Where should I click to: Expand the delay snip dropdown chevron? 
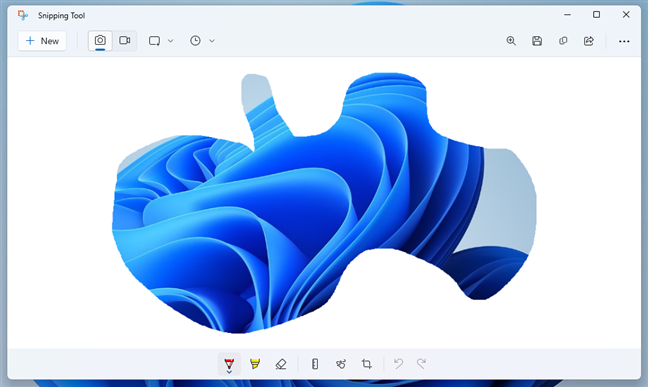[x=212, y=41]
